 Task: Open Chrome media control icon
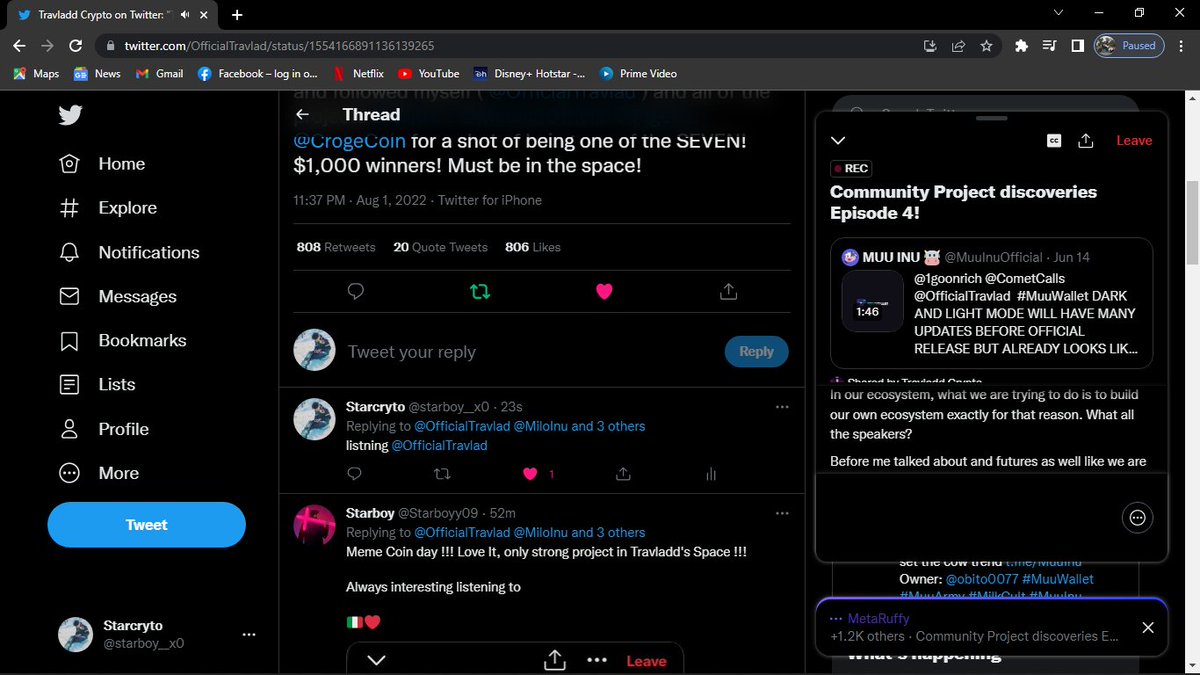1049,46
